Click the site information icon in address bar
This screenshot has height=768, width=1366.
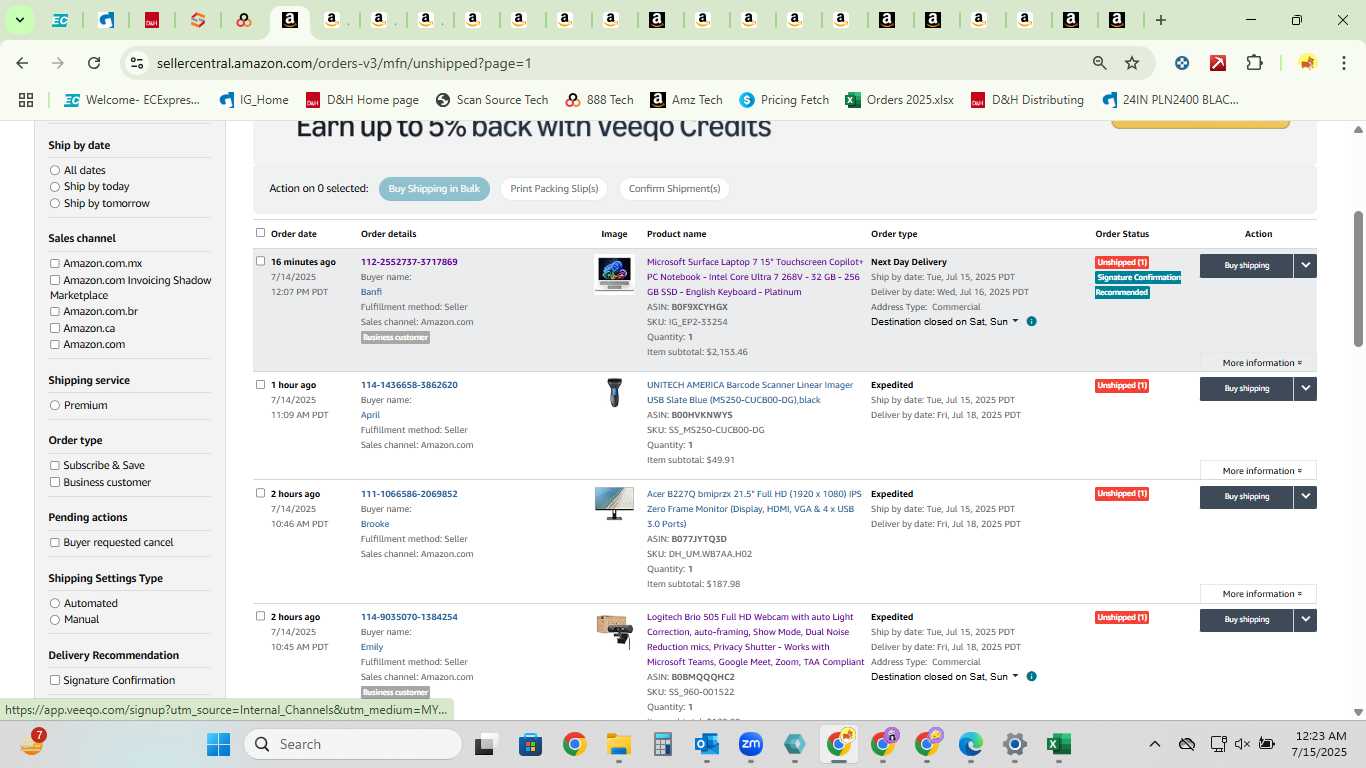coord(137,63)
